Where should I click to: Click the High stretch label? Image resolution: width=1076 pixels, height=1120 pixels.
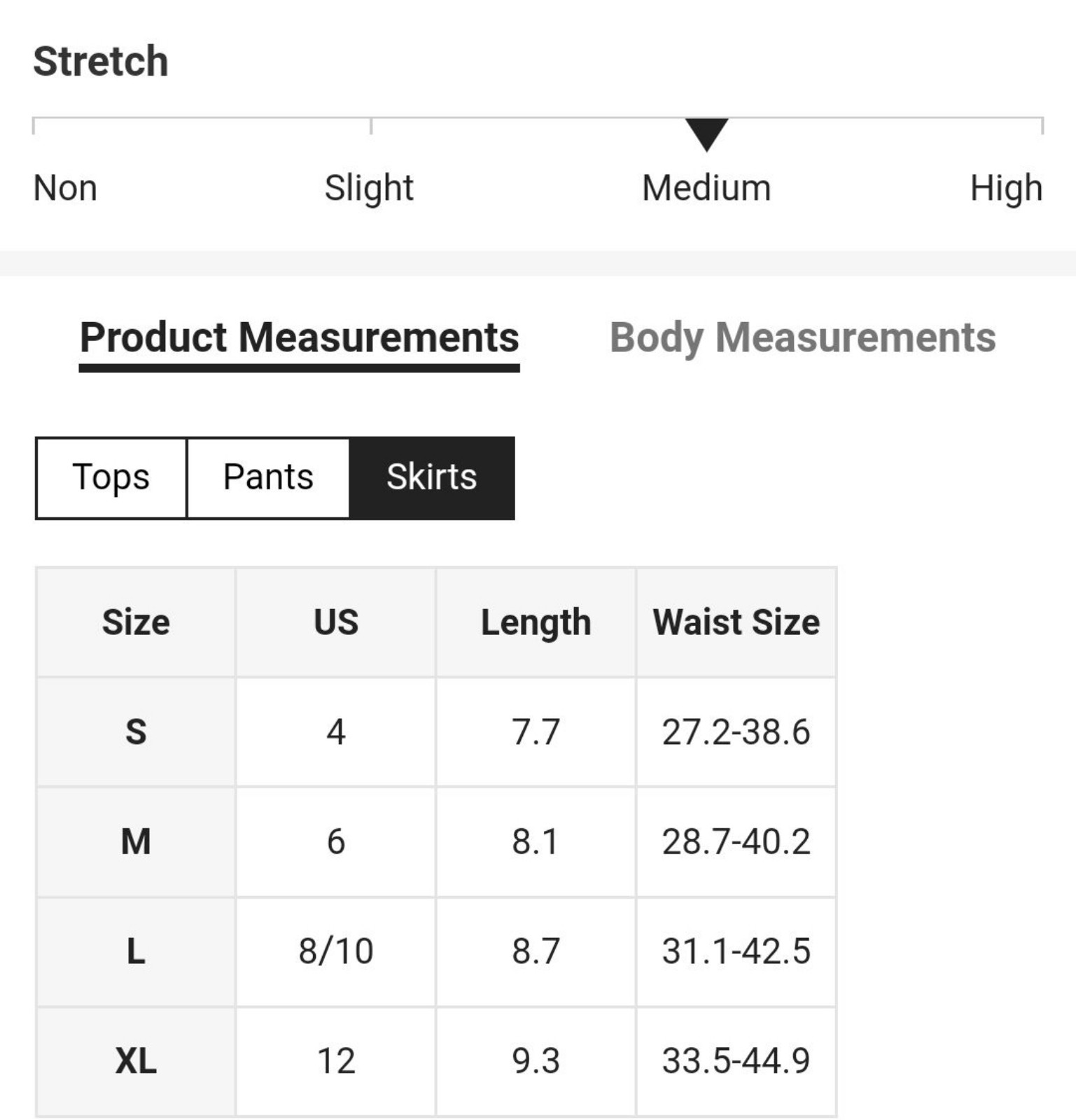point(1006,188)
